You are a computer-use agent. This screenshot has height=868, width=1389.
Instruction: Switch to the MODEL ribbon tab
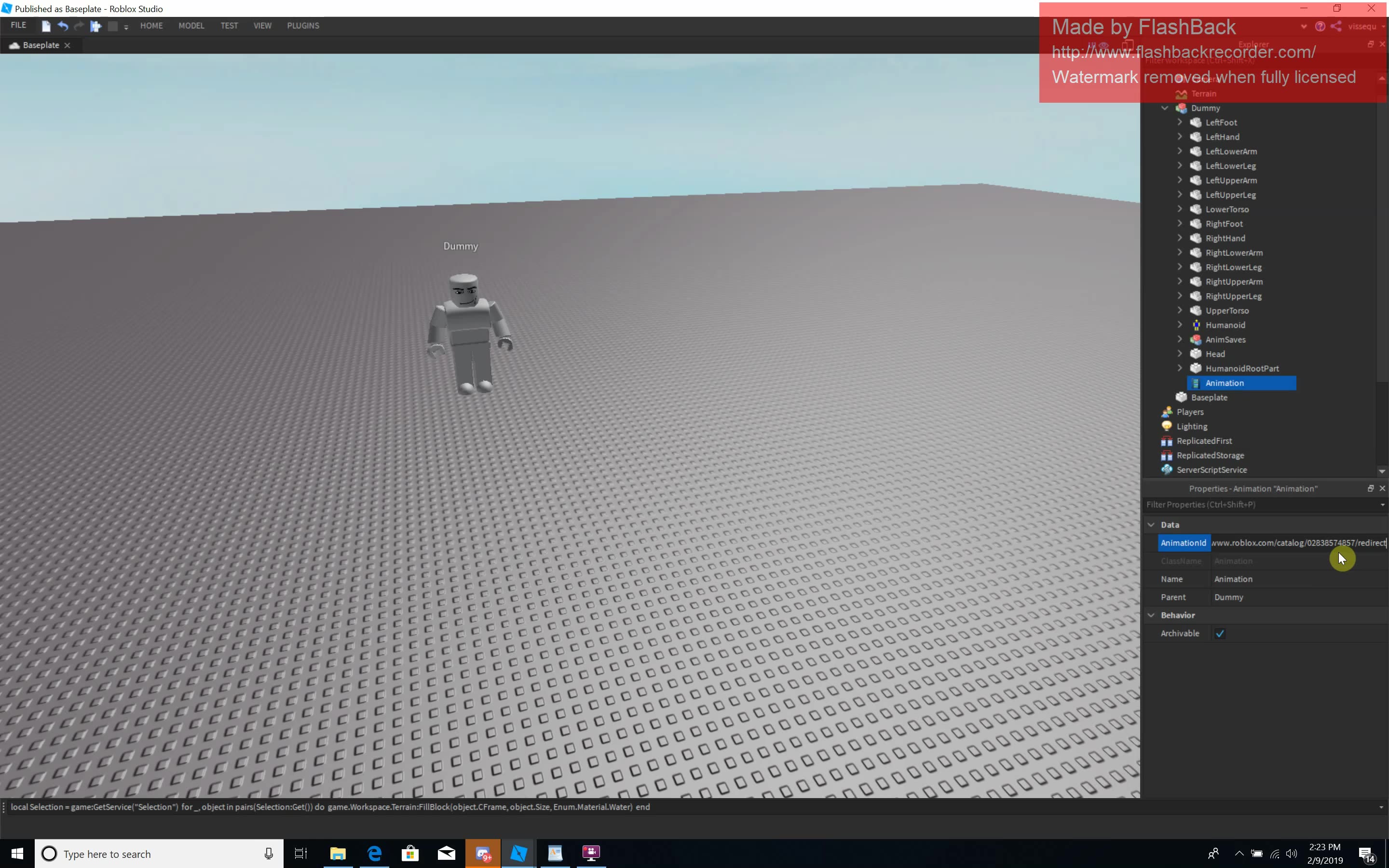click(x=191, y=25)
